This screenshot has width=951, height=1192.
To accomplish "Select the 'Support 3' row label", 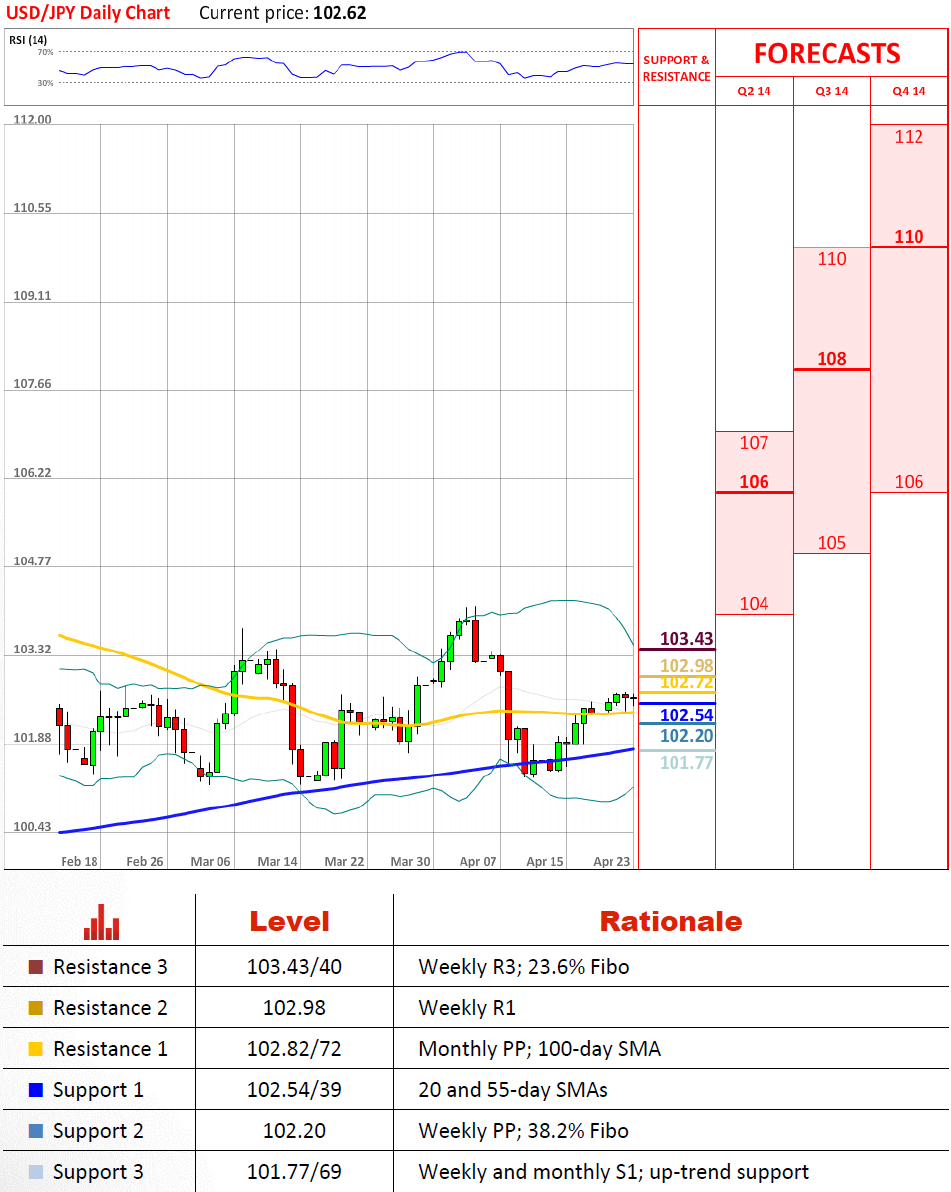I will click(98, 1172).
